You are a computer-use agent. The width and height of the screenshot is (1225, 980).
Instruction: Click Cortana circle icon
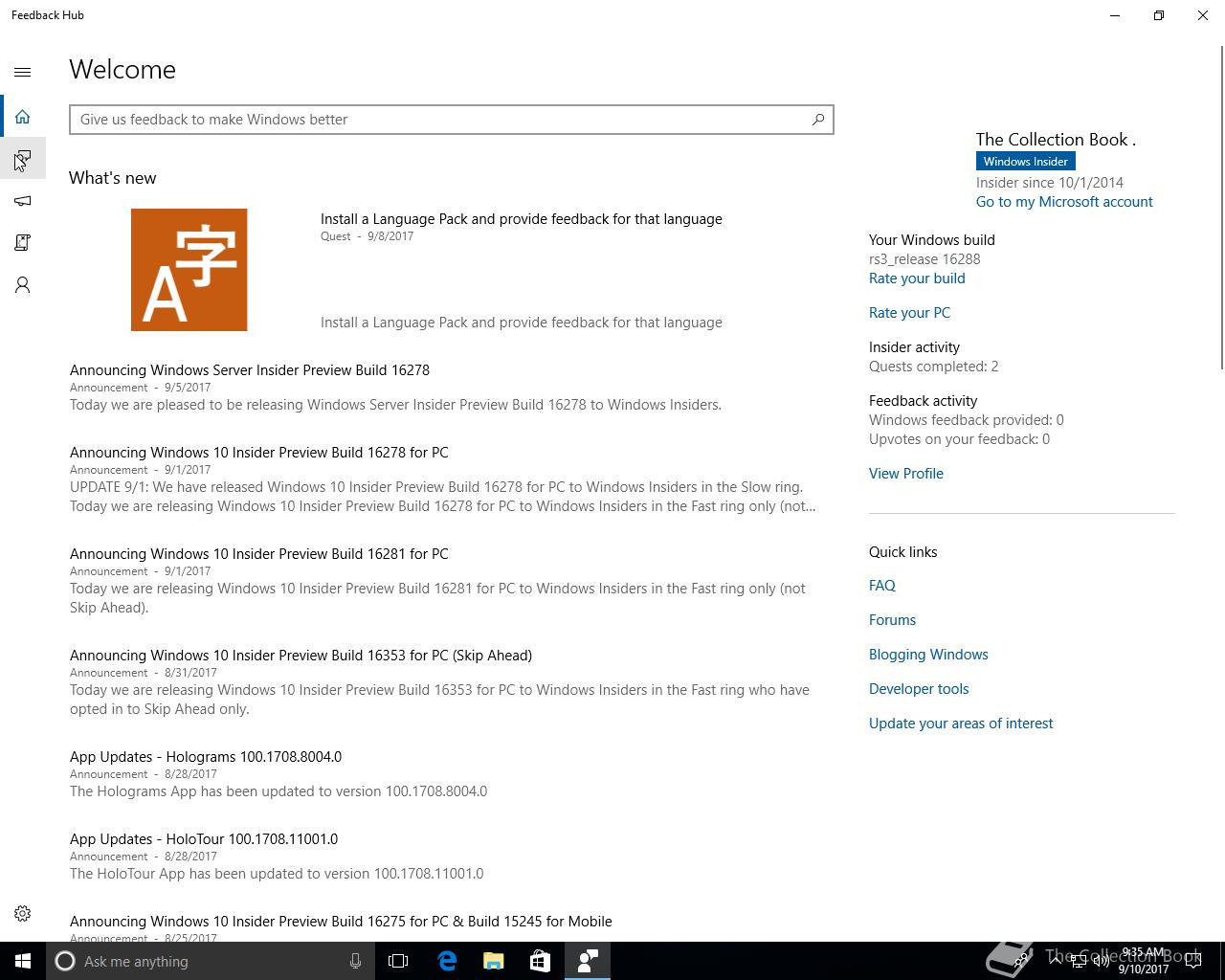[x=65, y=961]
